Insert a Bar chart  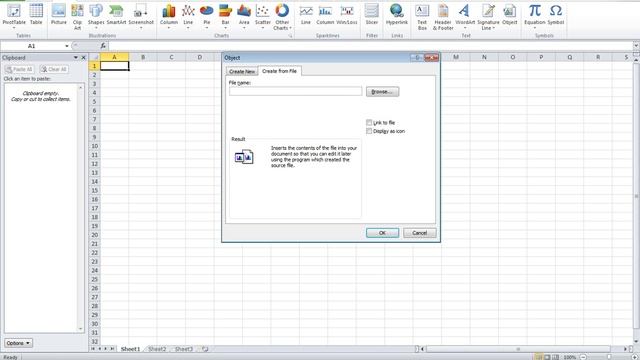pyautogui.click(x=225, y=15)
